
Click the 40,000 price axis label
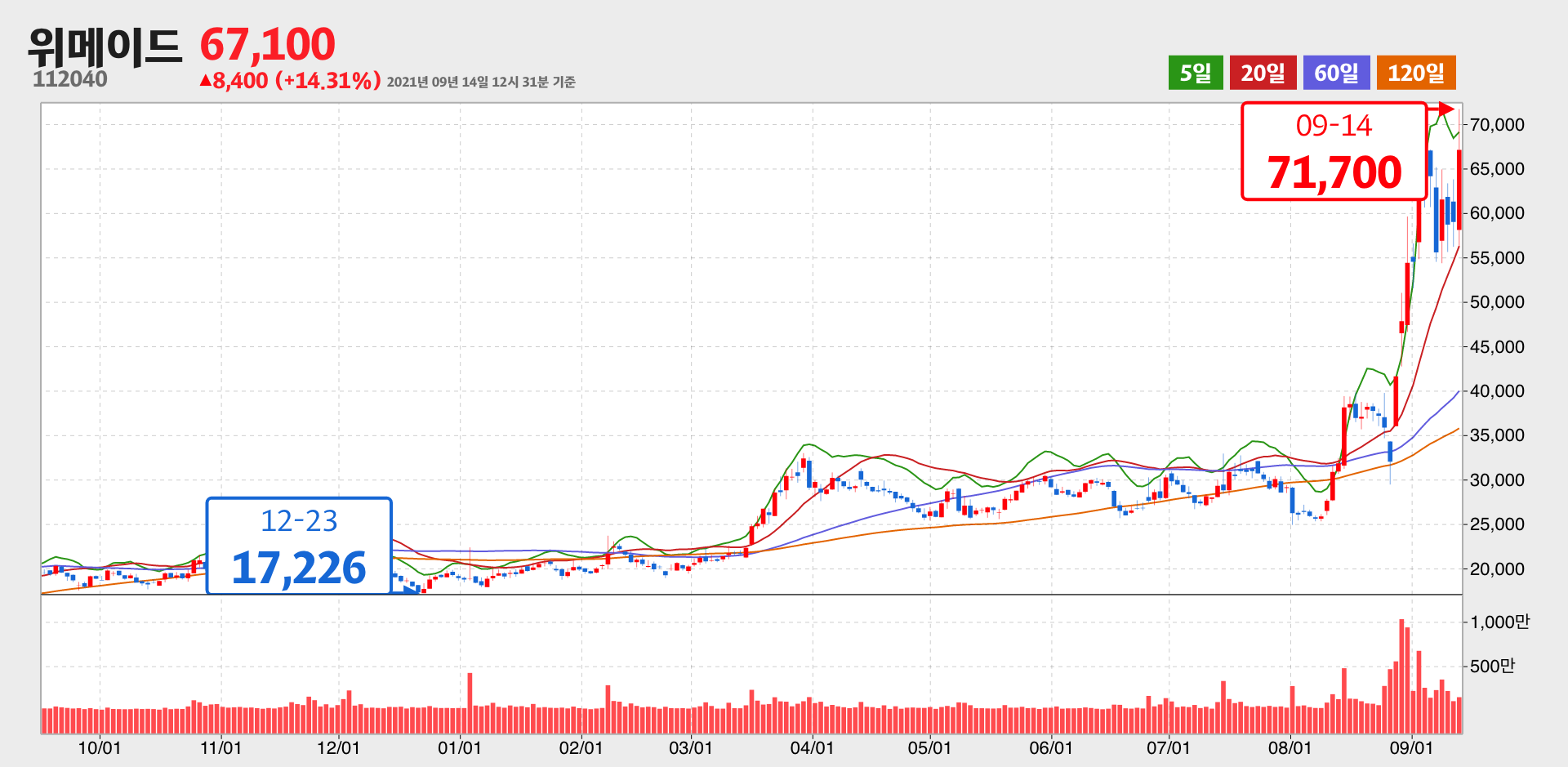(1497, 390)
